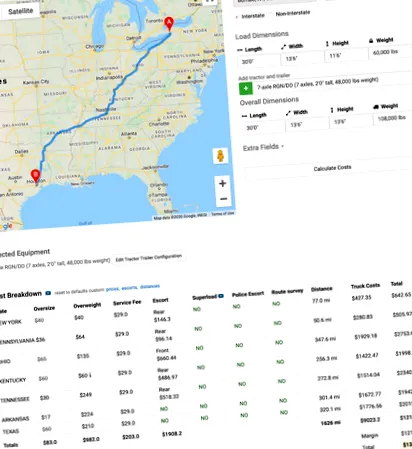Open the custom distances link
This screenshot has width=412, height=449.
click(x=150, y=286)
